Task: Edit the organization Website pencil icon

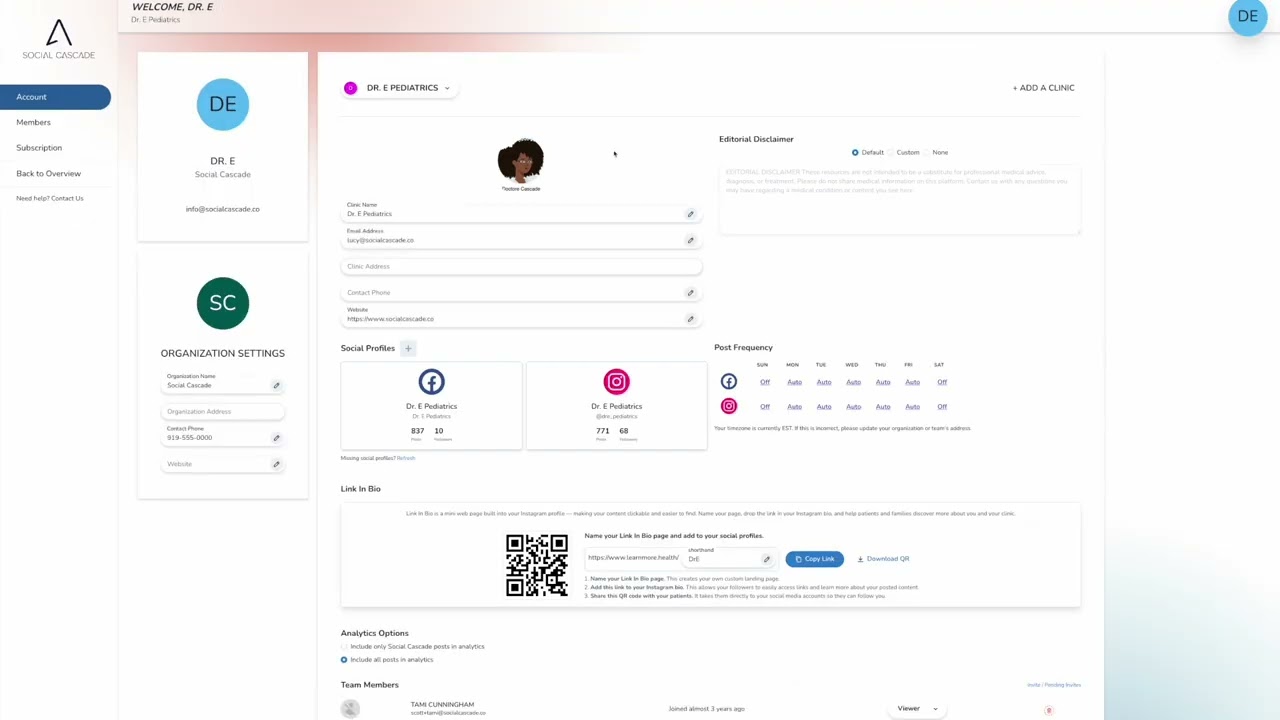Action: (277, 464)
